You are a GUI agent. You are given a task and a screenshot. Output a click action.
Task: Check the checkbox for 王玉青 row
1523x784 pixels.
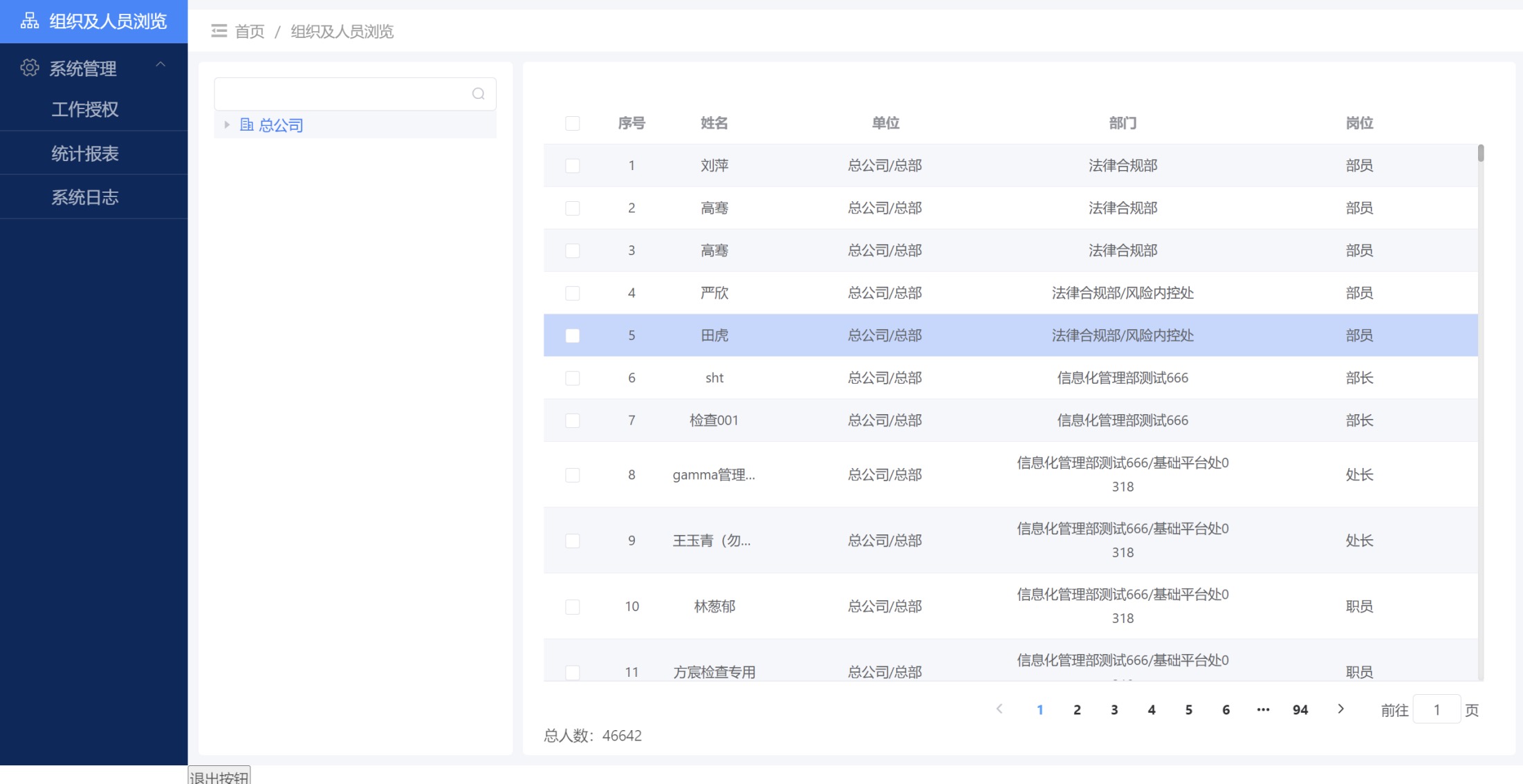tap(573, 541)
